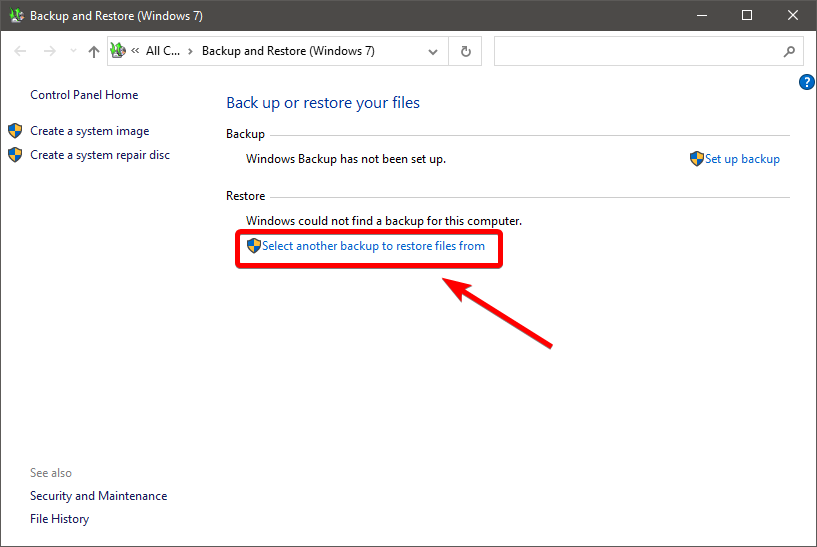Open 'Security and Maintenance' link
The width and height of the screenshot is (817, 547).
tap(98, 496)
